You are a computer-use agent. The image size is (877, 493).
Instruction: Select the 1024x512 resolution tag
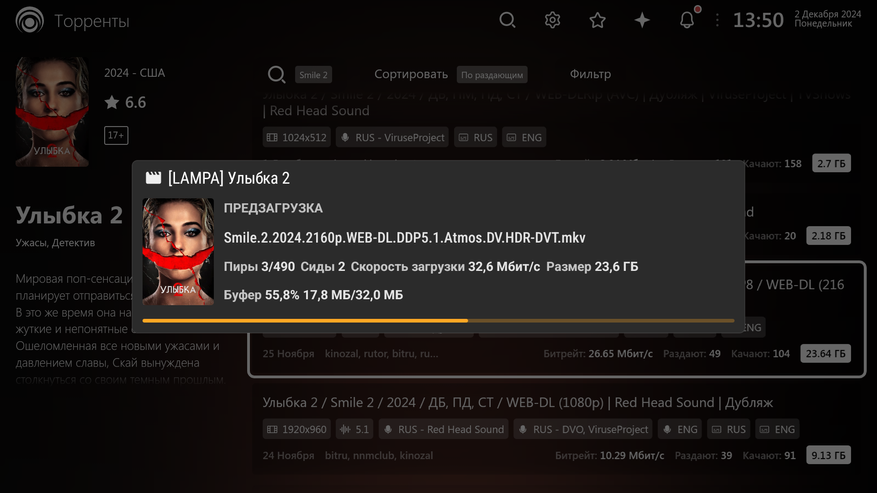click(x=296, y=138)
